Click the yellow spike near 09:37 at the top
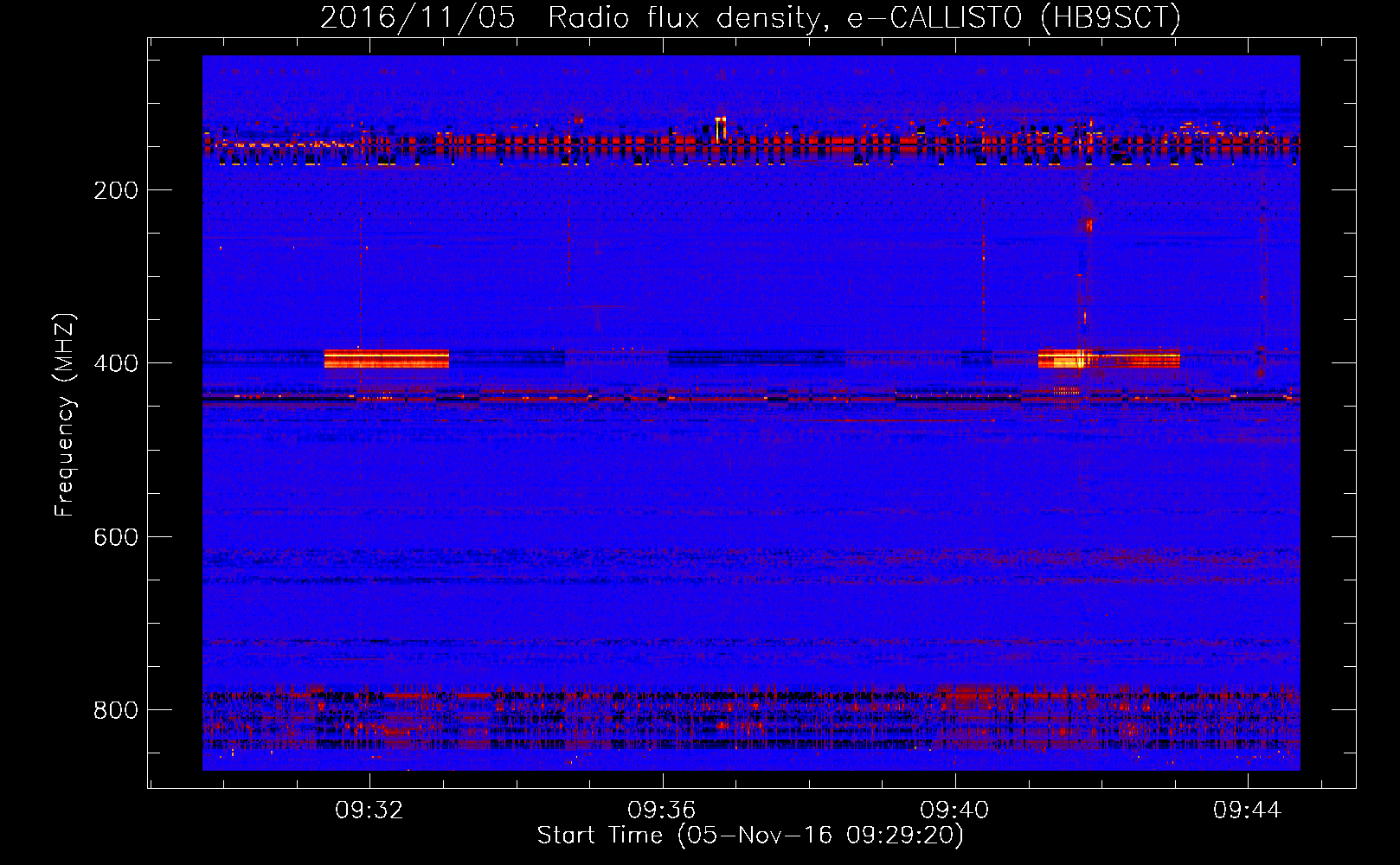This screenshot has width=1400, height=865. point(721,129)
